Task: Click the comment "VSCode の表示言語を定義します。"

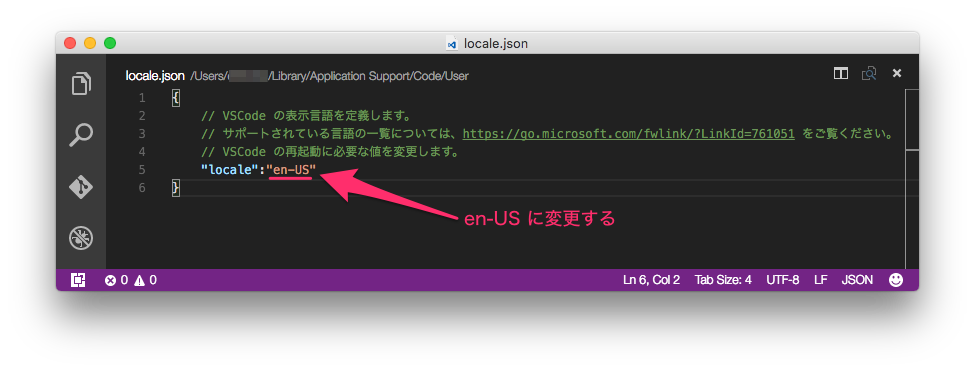Action: coord(306,116)
